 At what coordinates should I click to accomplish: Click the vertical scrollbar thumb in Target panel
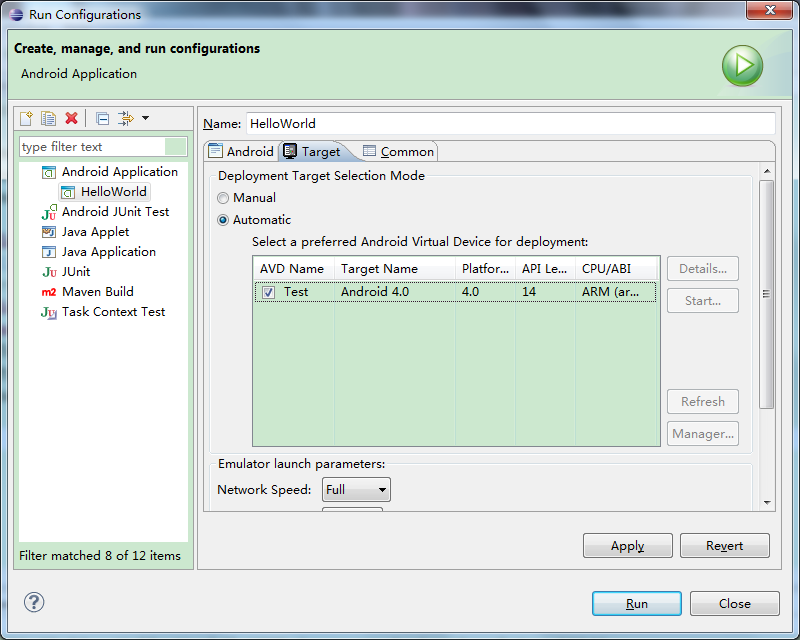(766, 294)
